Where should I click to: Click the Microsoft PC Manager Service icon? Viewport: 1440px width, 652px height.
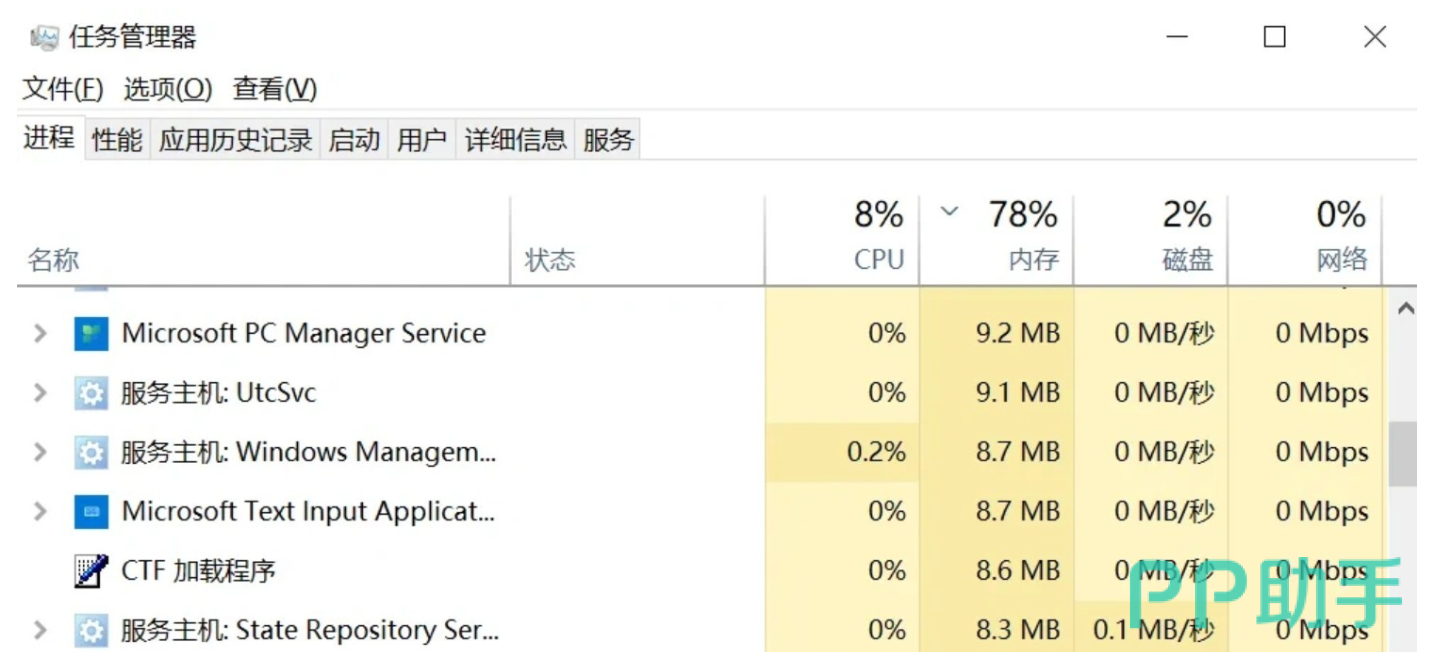[91, 334]
